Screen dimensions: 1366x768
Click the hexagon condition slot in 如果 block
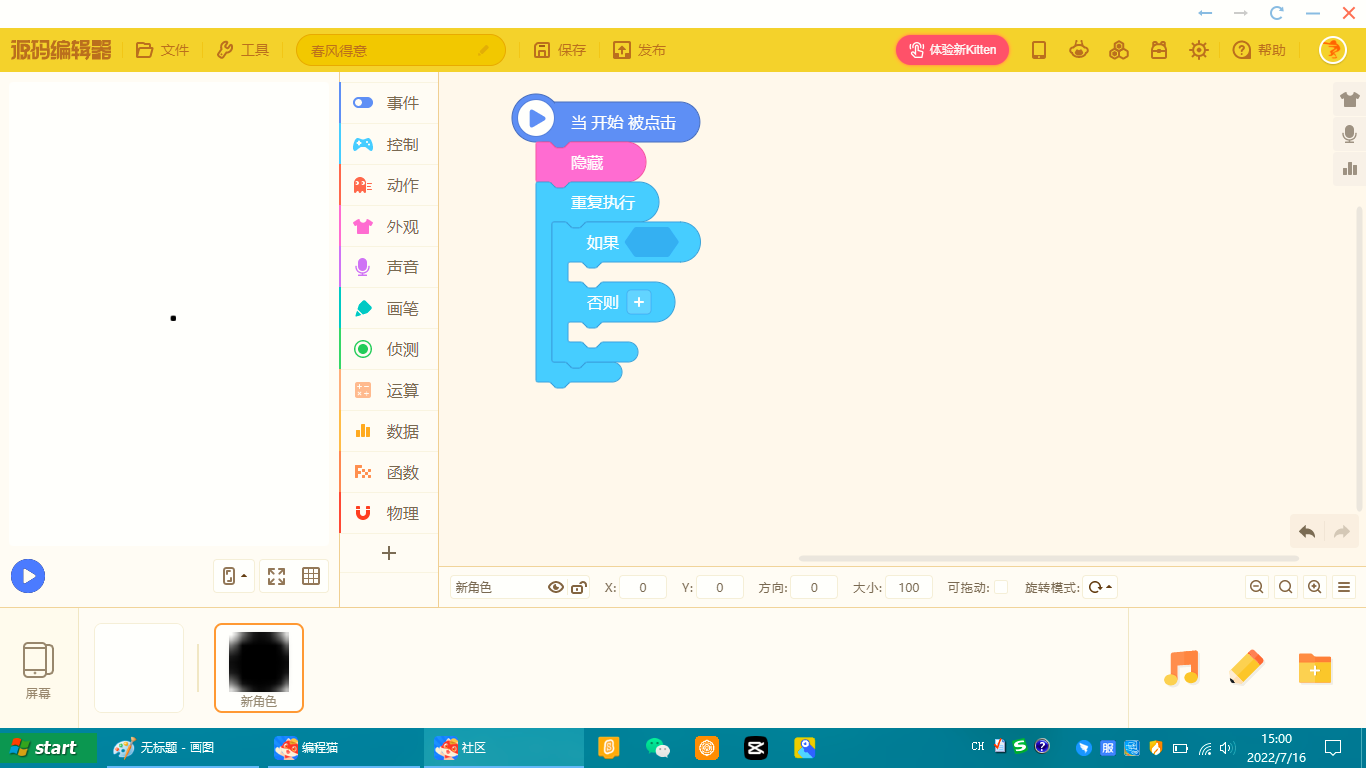point(652,242)
